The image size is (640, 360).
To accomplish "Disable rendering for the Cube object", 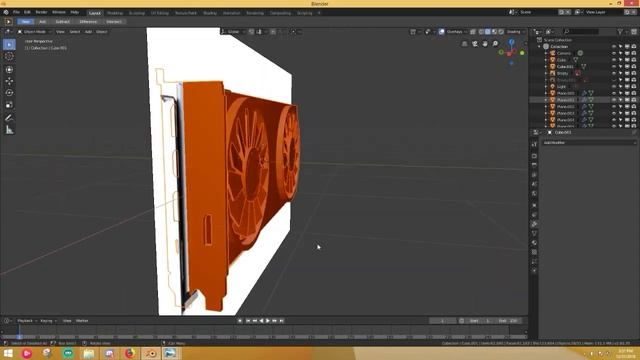I will pos(634,60).
